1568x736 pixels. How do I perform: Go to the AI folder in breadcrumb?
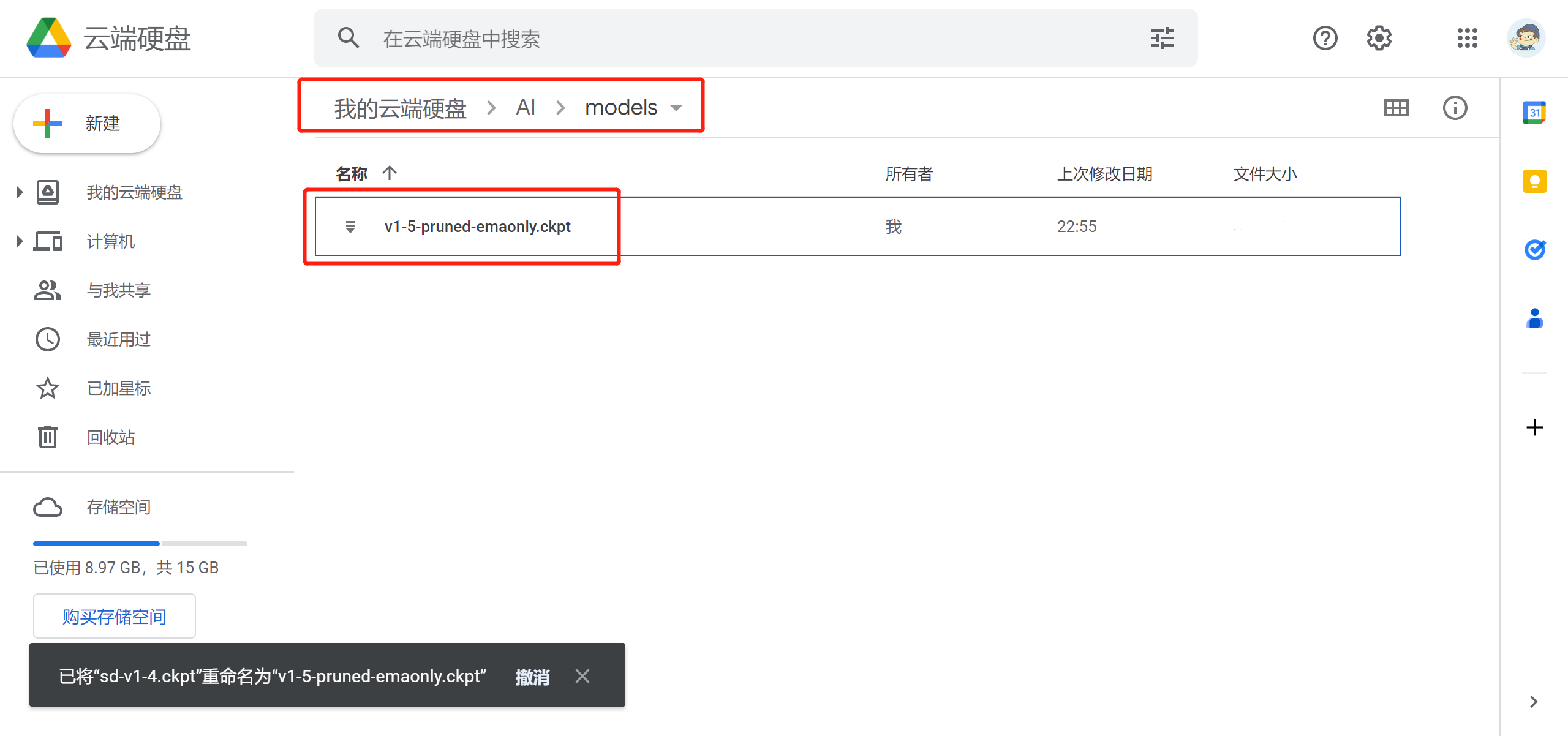[526, 108]
